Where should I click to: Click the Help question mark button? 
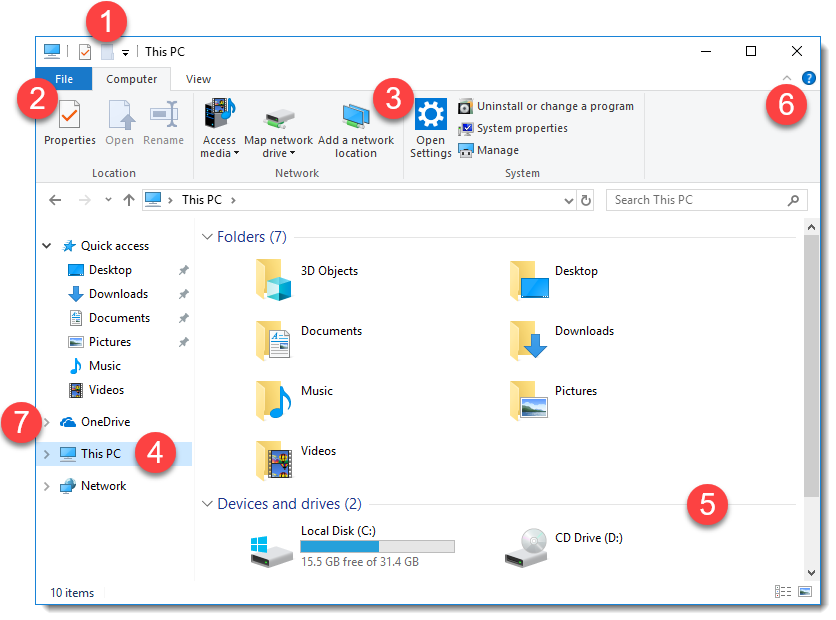tap(808, 78)
